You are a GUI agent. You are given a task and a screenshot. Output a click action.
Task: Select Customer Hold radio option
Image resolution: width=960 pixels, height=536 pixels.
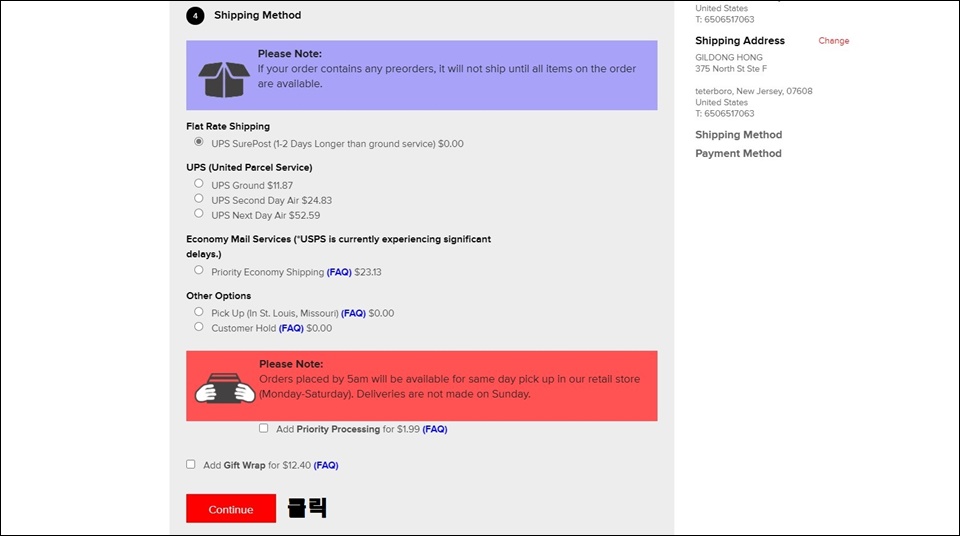tap(198, 327)
